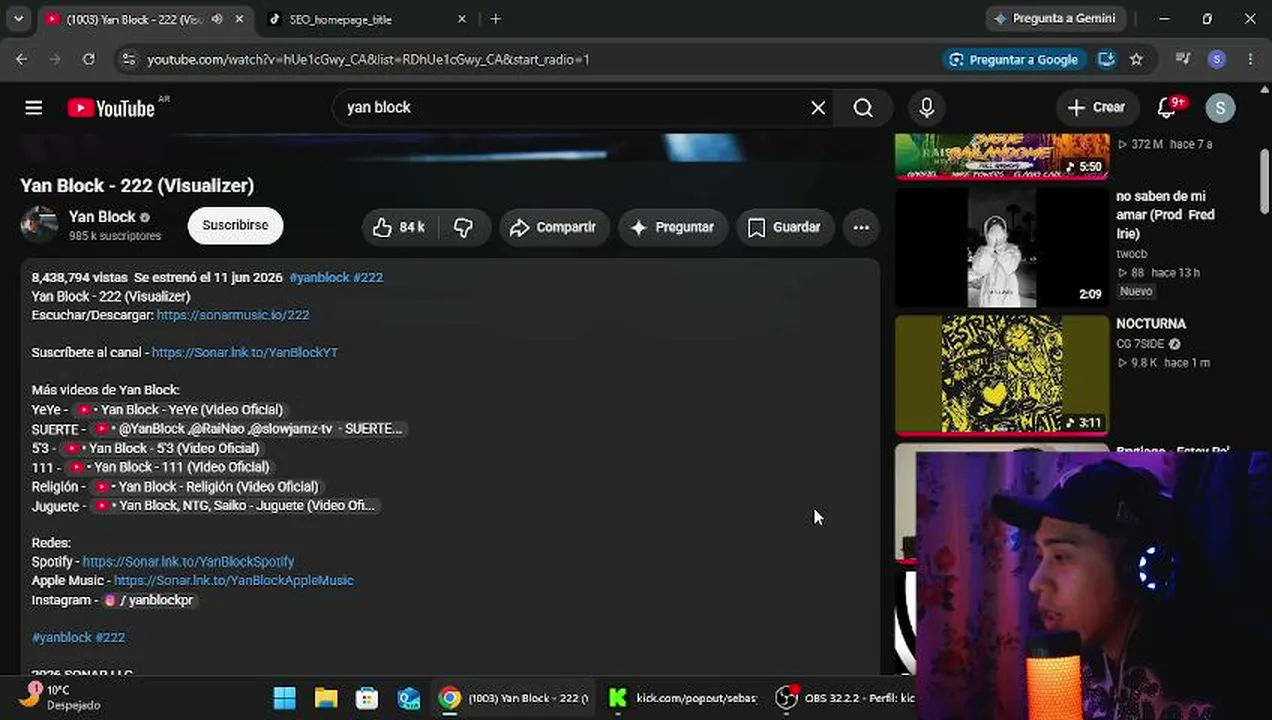
Task: Open Chrome profile avatar S
Action: [x=1217, y=60]
